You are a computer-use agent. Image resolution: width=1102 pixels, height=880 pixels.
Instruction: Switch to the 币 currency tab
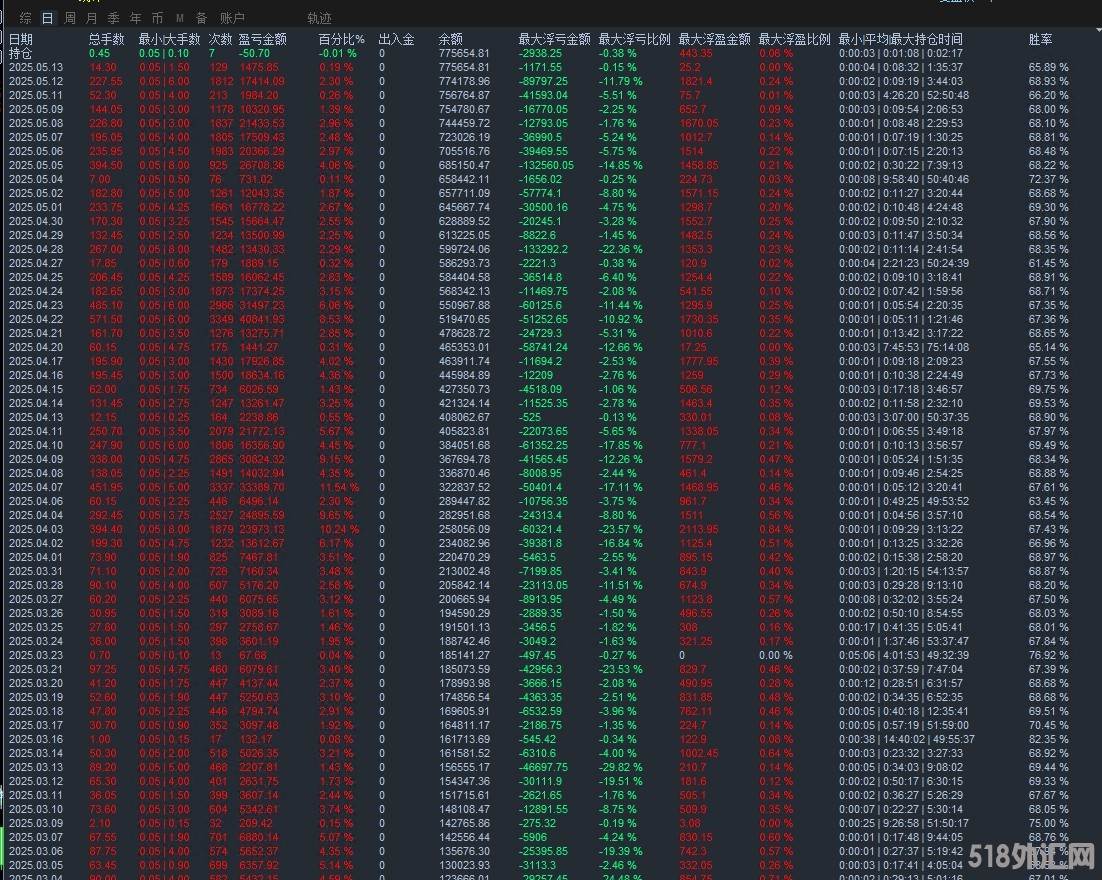point(157,18)
